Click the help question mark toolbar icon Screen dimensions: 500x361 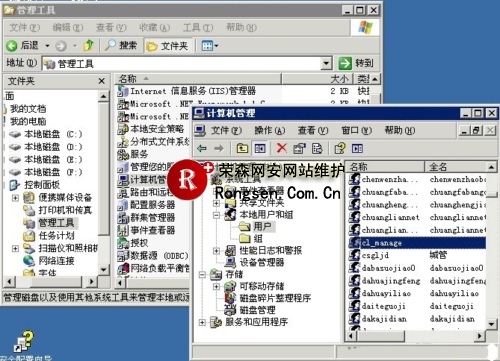tap(340, 148)
